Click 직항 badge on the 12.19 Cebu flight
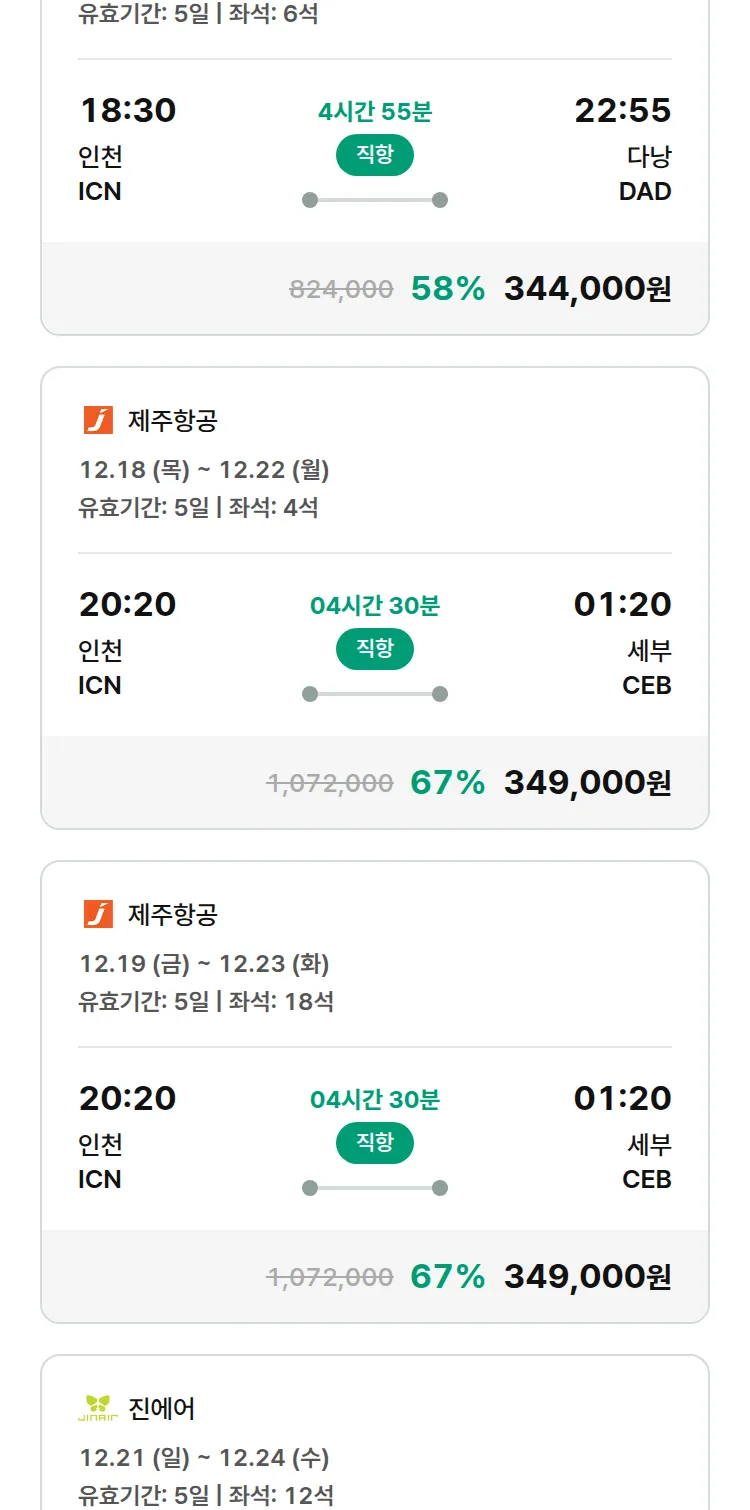The width and height of the screenshot is (750, 1510). pos(374,1143)
